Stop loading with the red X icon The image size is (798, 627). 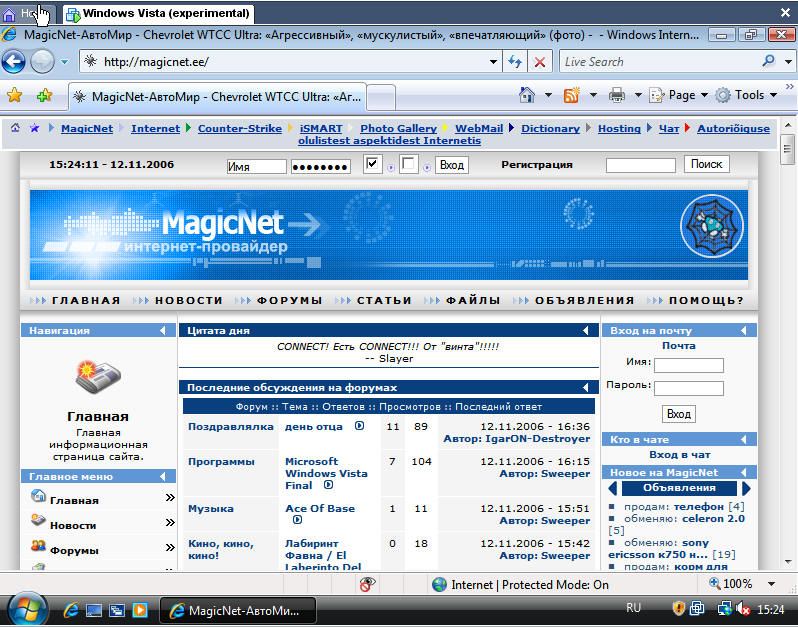[539, 62]
